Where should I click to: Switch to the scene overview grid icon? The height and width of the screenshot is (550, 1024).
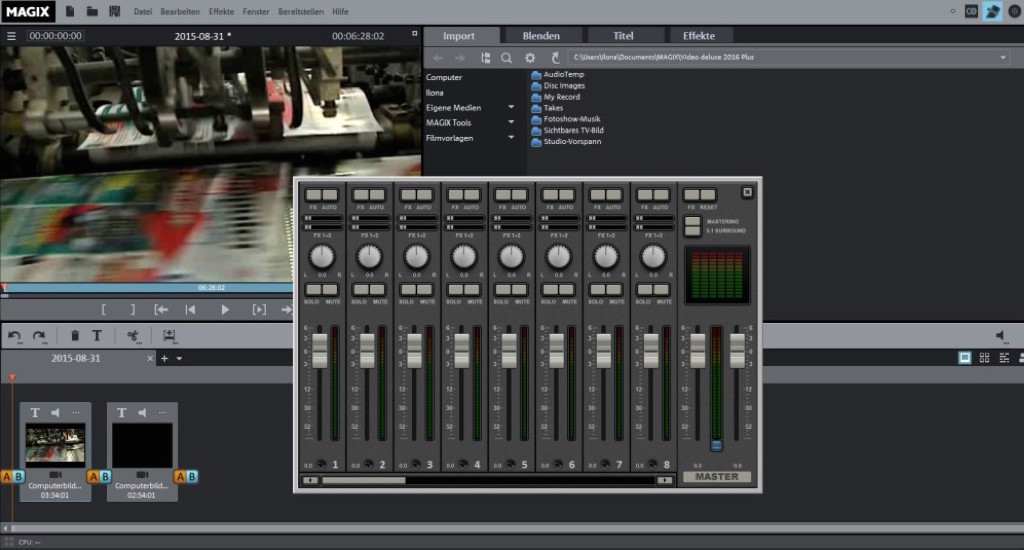pyautogui.click(x=984, y=358)
